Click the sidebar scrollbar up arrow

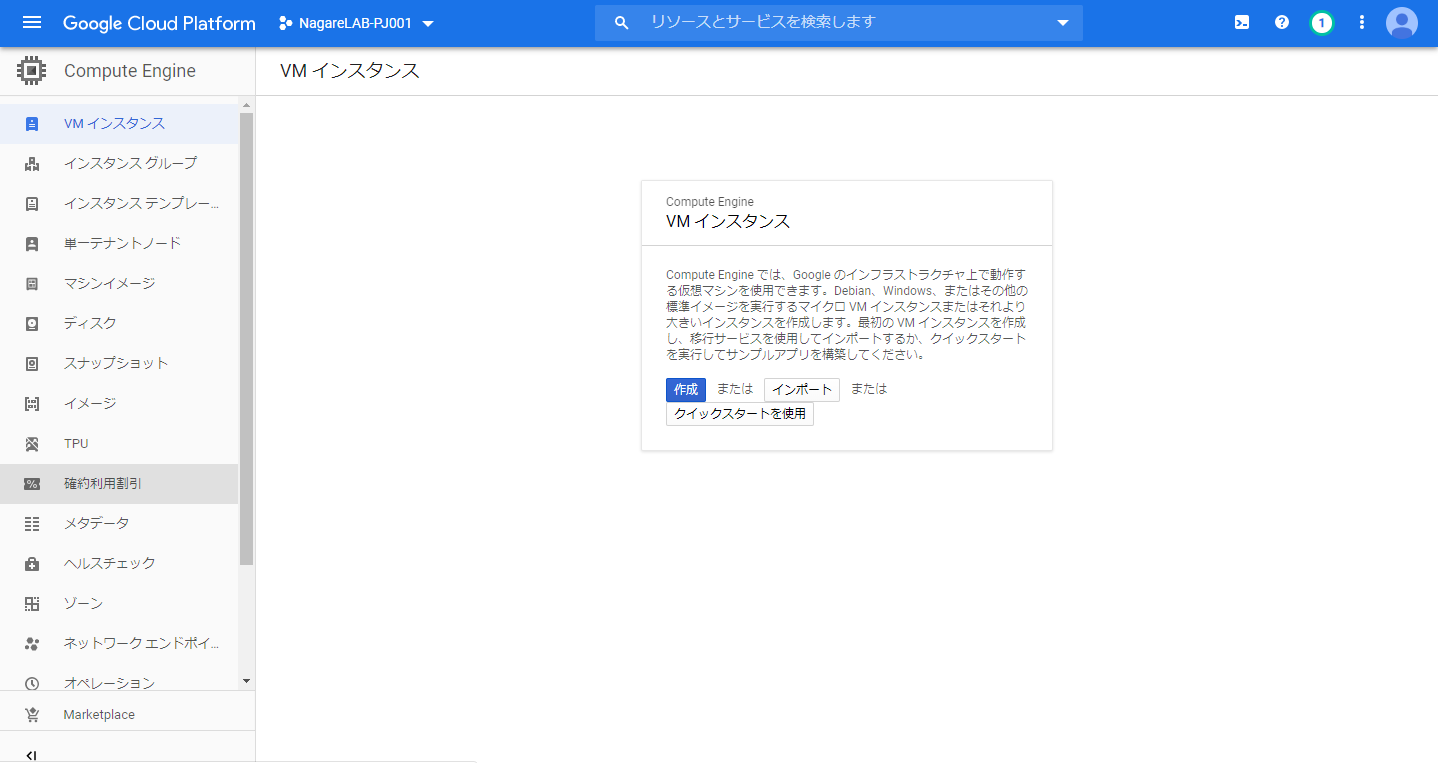[247, 105]
